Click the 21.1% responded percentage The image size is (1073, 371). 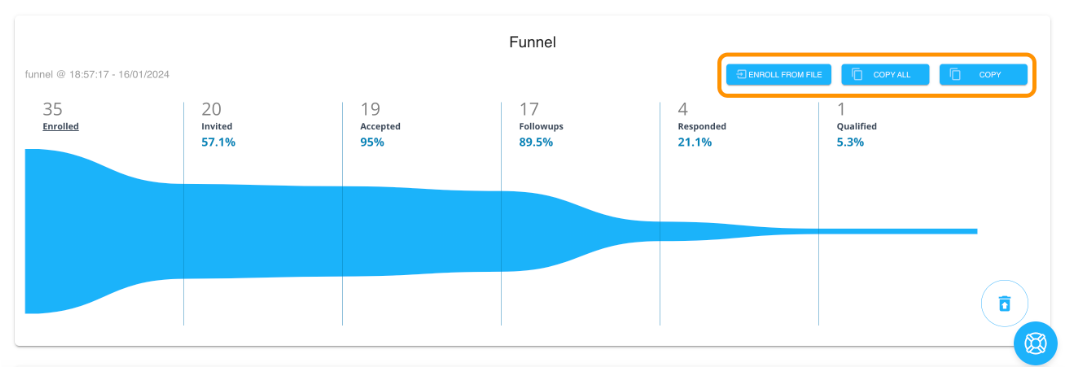pos(695,142)
